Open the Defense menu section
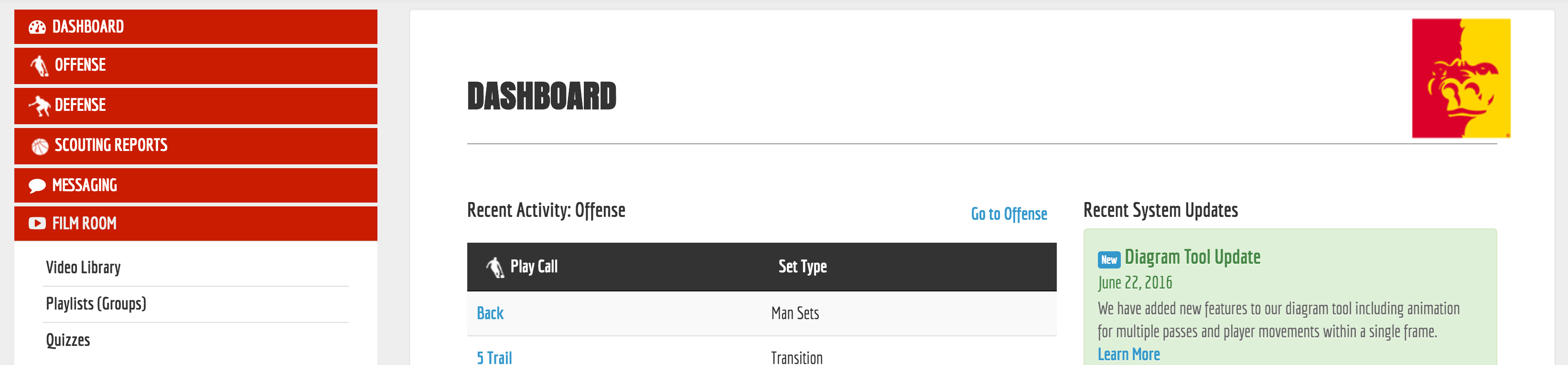The image size is (1568, 365). pos(195,106)
